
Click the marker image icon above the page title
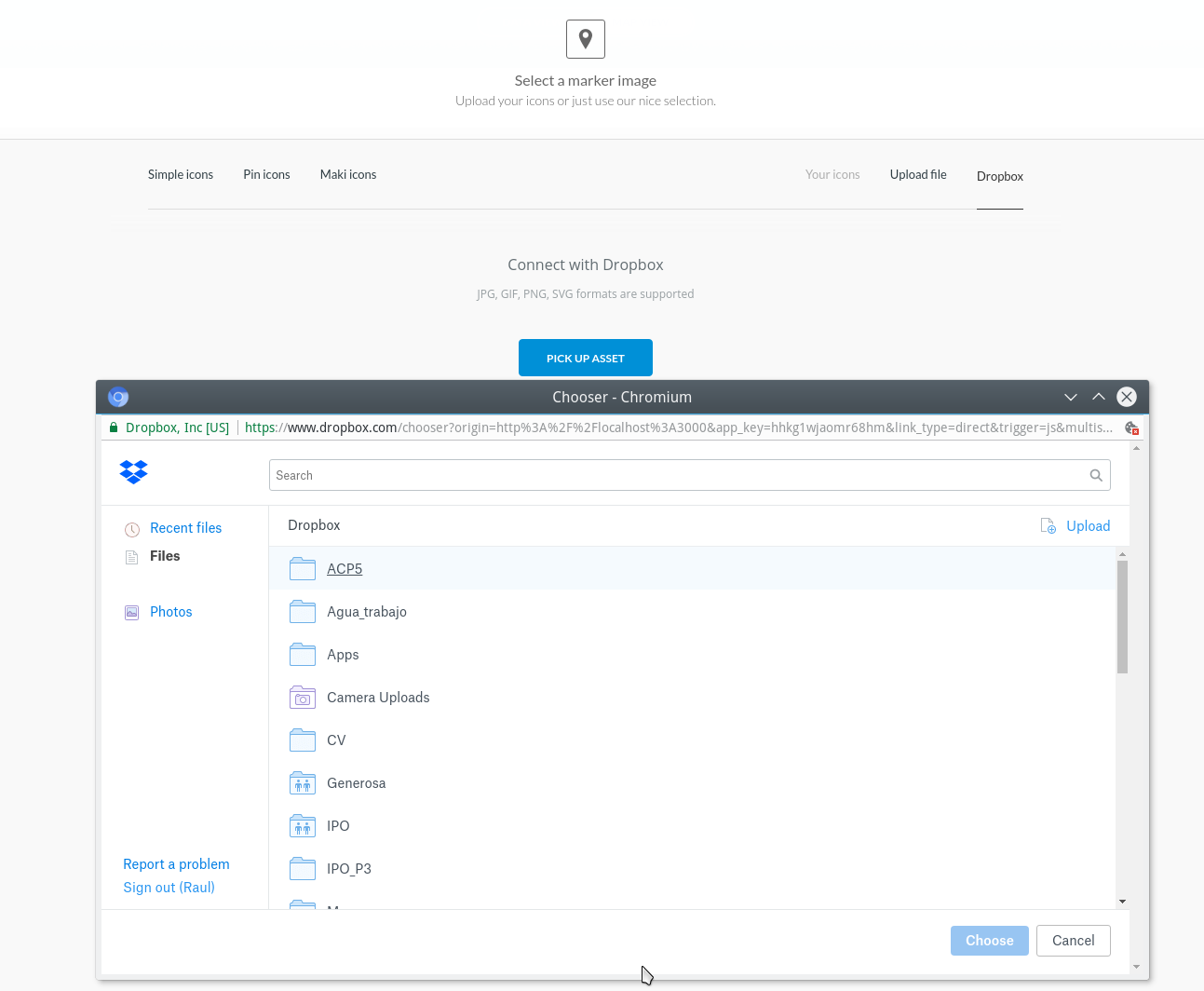pos(585,38)
